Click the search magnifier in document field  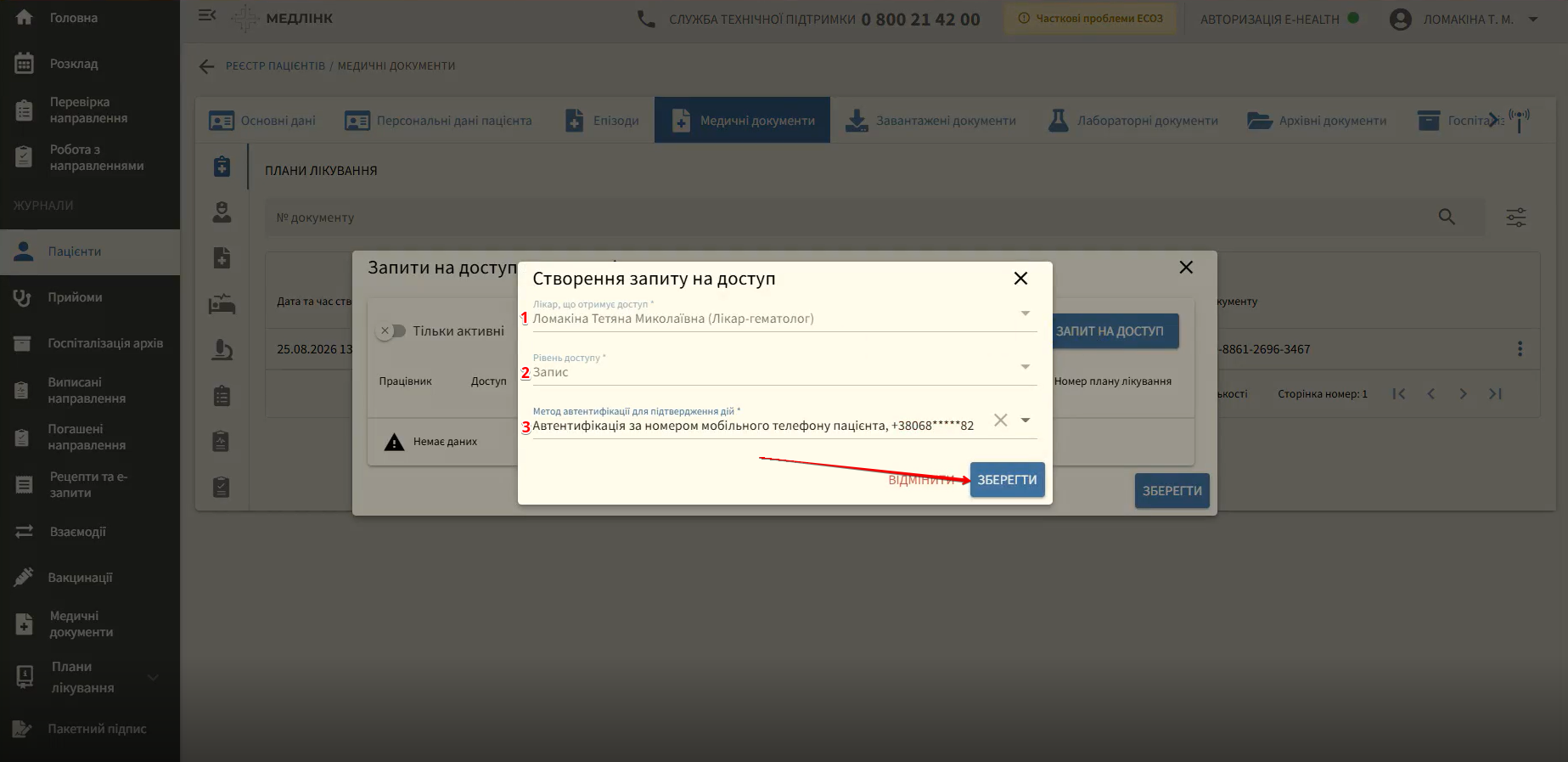1447,217
